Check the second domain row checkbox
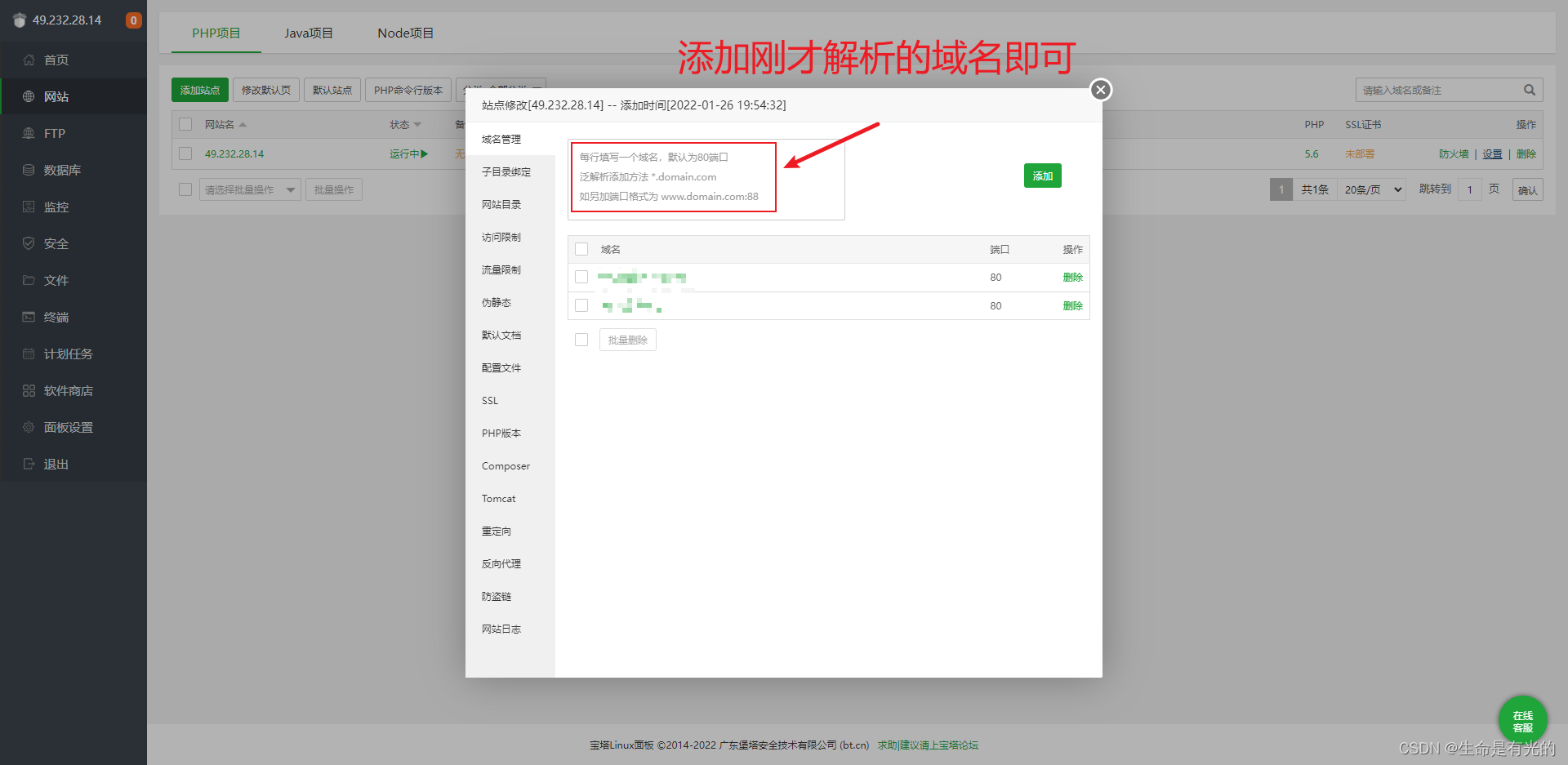 pyautogui.click(x=581, y=305)
